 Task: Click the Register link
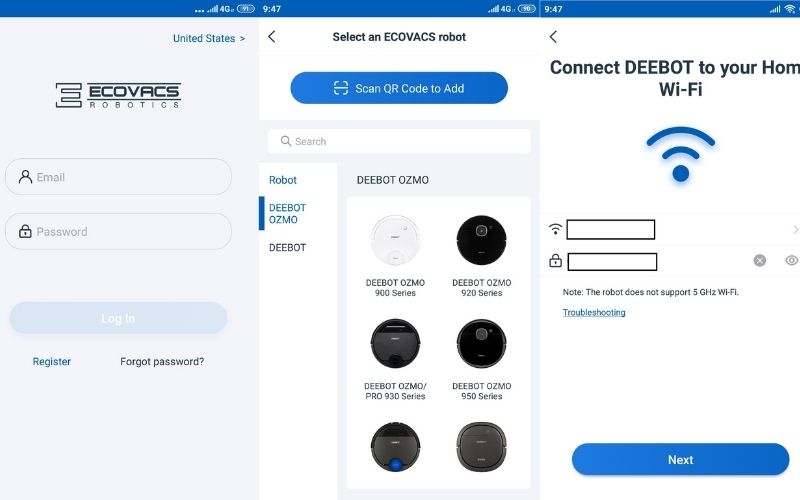coord(52,361)
